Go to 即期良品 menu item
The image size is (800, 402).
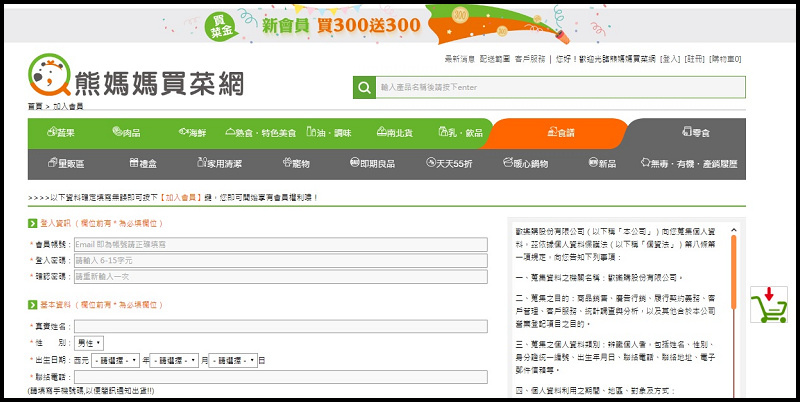pyautogui.click(x=372, y=164)
